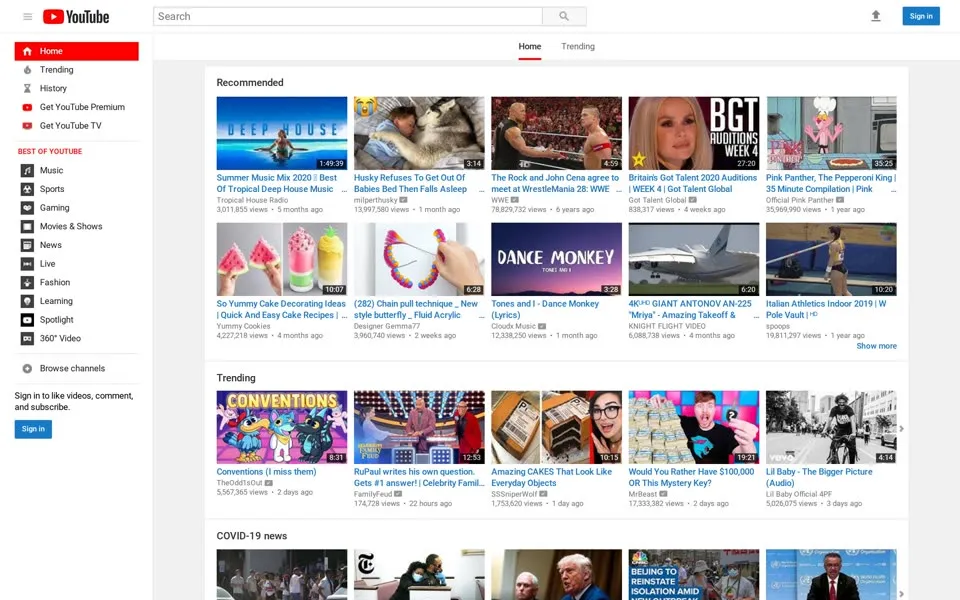
Task: Visit the MrBeast channel link
Action: click(642, 494)
